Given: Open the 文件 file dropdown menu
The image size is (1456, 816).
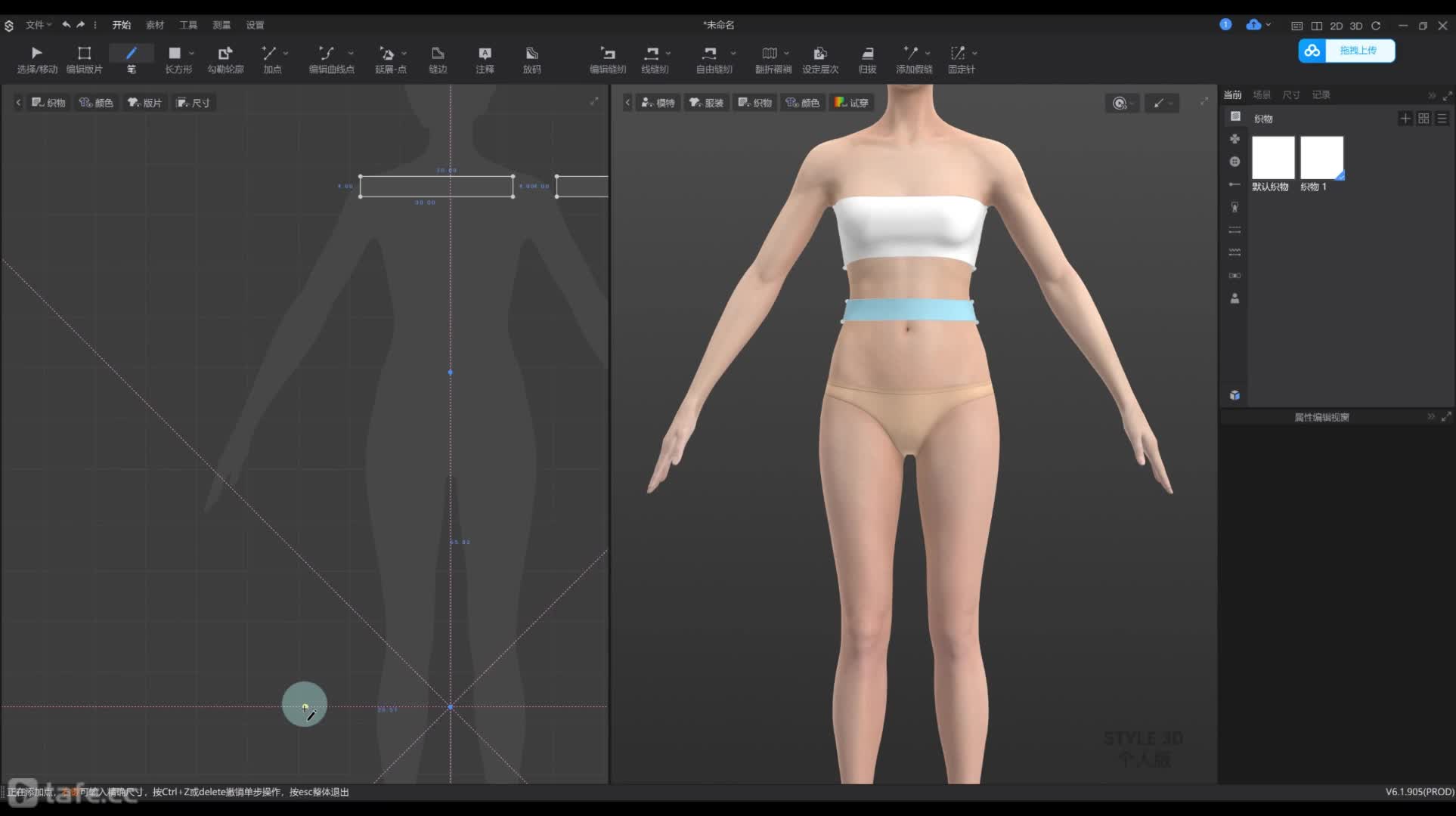Looking at the screenshot, I should (38, 25).
